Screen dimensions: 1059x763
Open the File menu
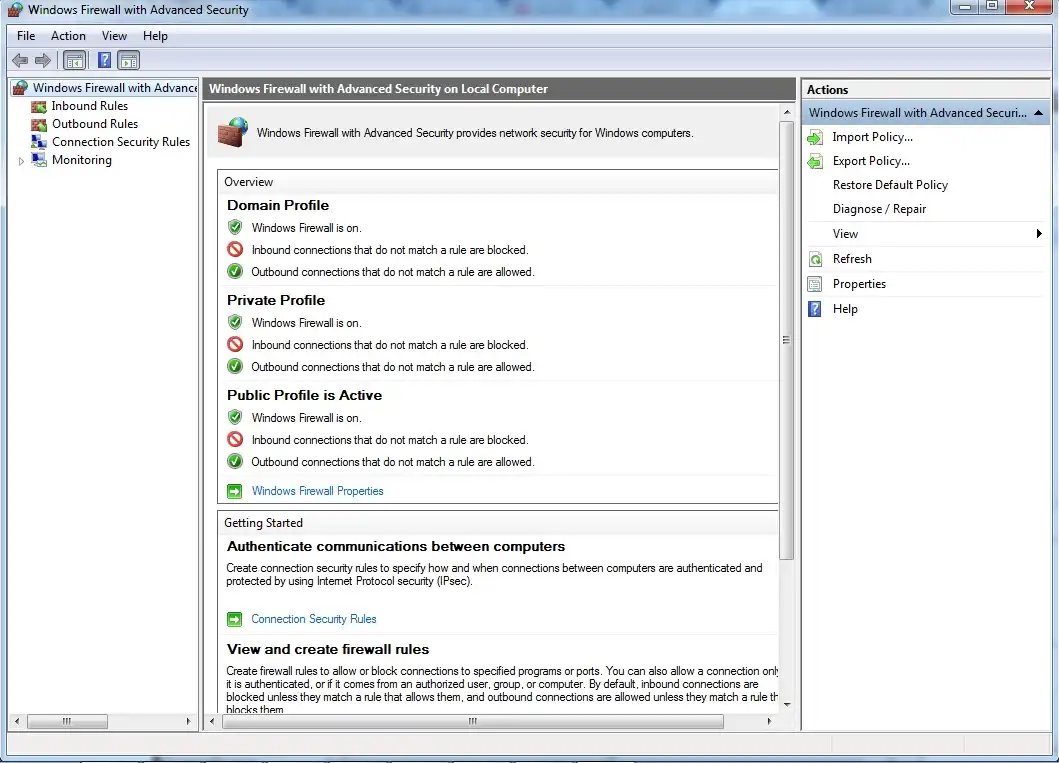(x=26, y=36)
